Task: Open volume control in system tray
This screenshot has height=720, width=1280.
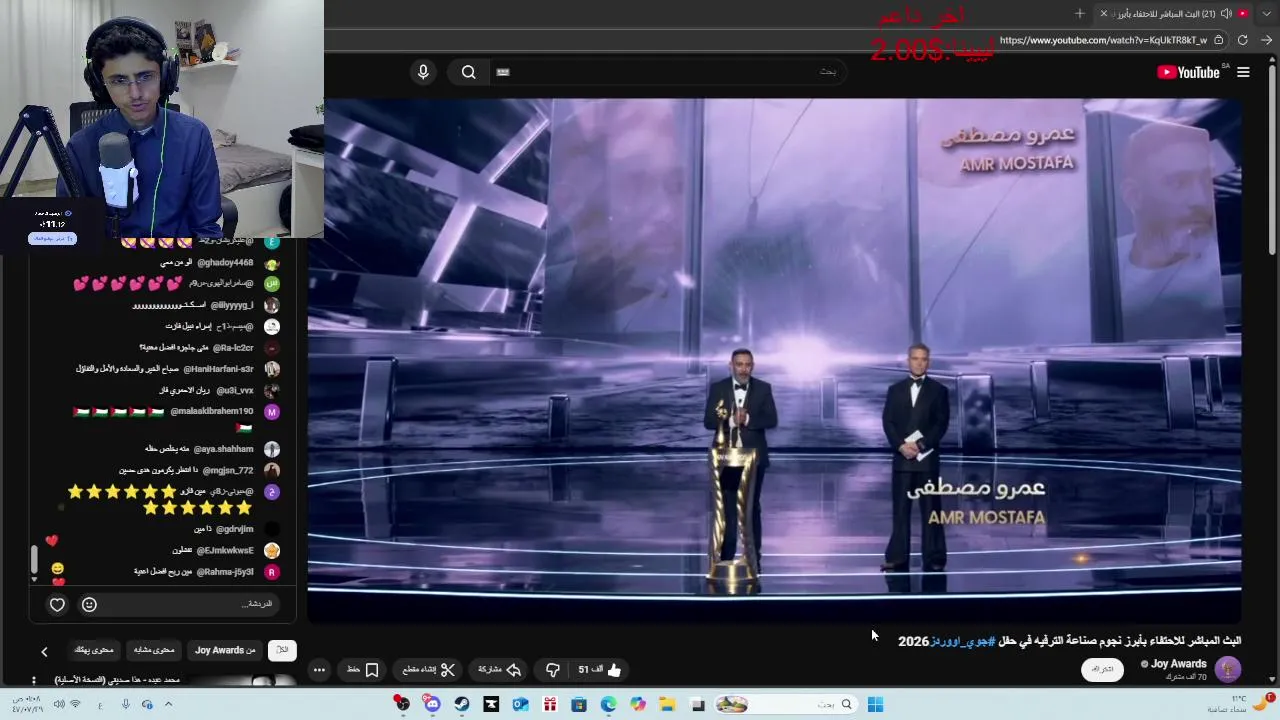Action: coord(59,704)
